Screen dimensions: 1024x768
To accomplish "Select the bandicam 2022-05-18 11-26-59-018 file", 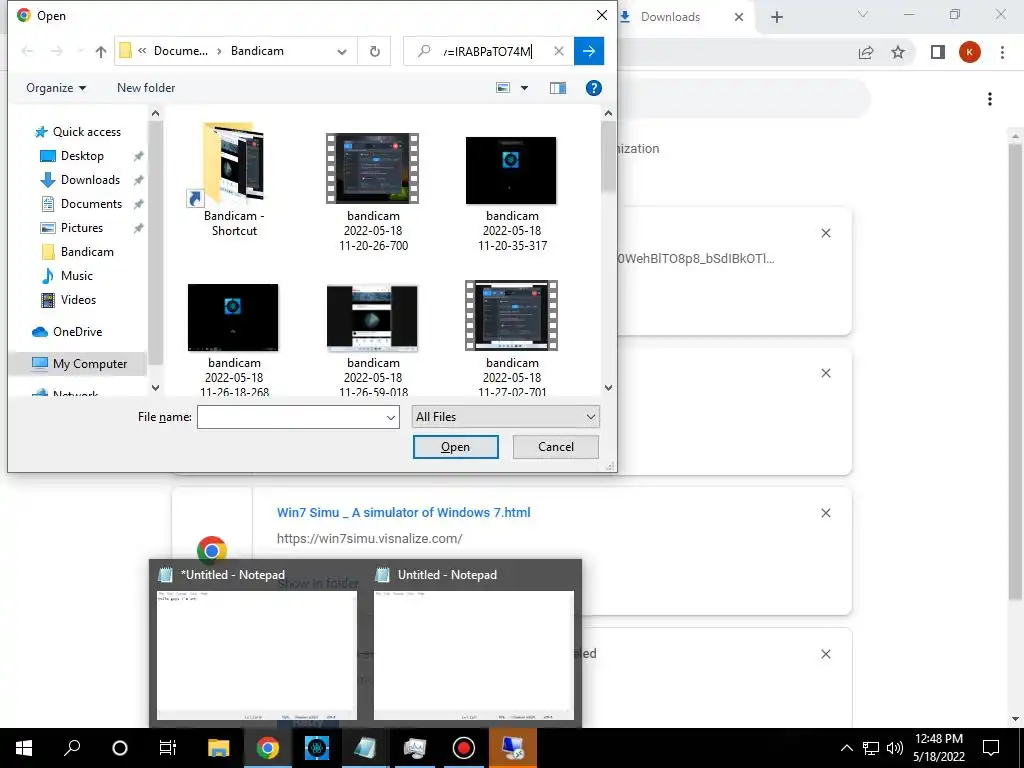I will click(373, 338).
